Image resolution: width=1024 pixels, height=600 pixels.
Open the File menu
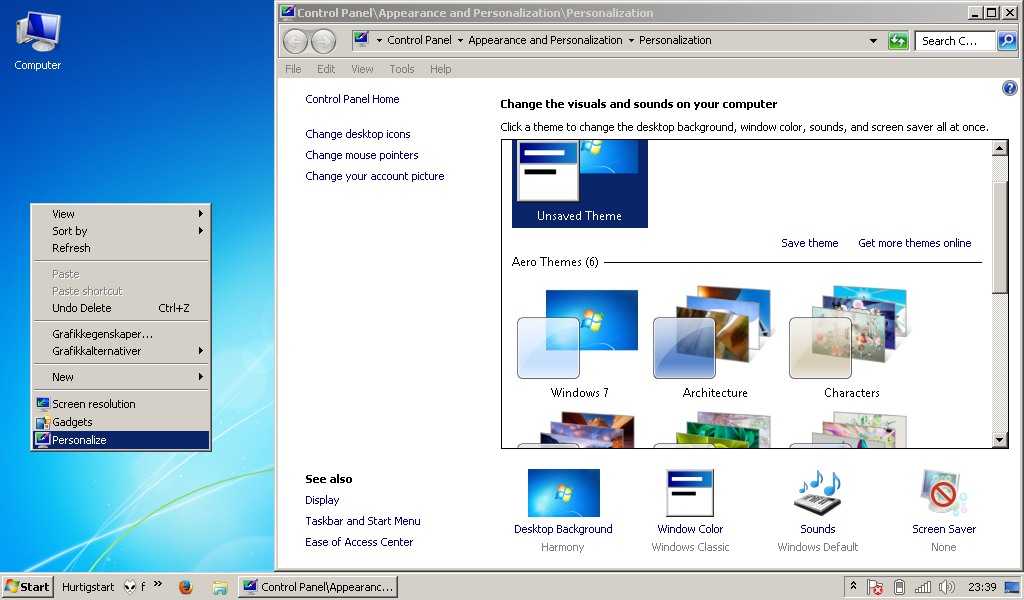click(x=293, y=69)
